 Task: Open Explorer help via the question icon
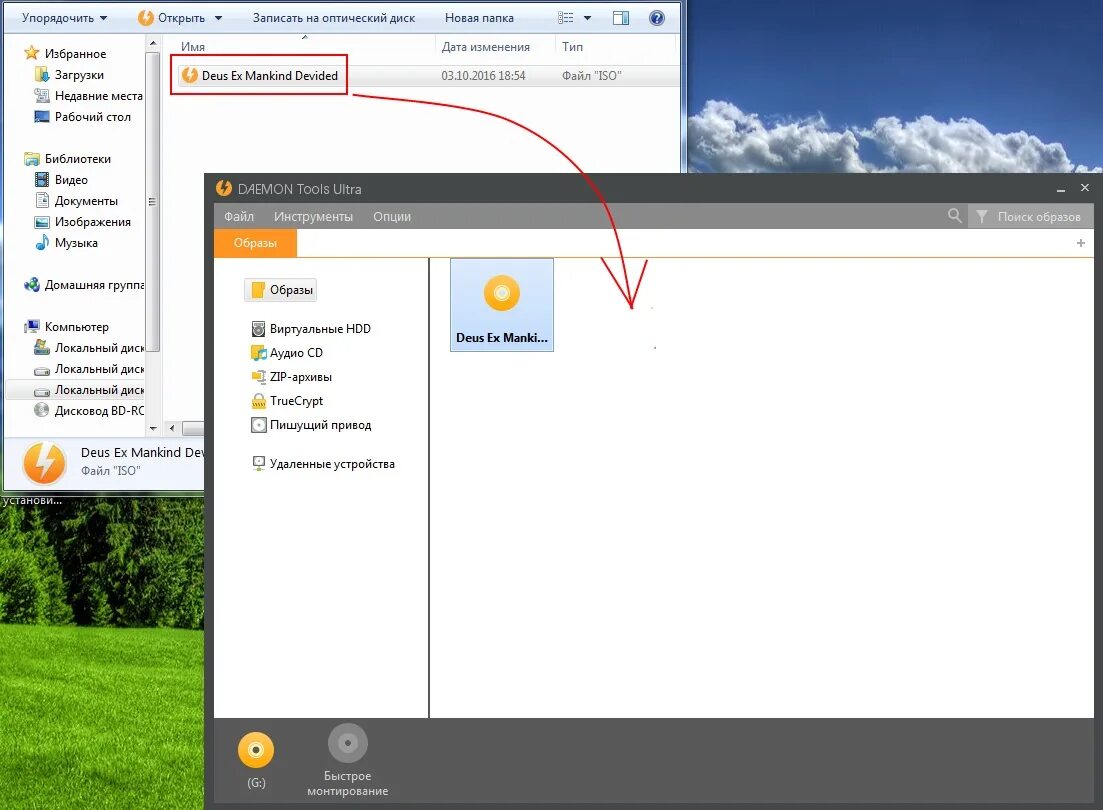point(656,18)
